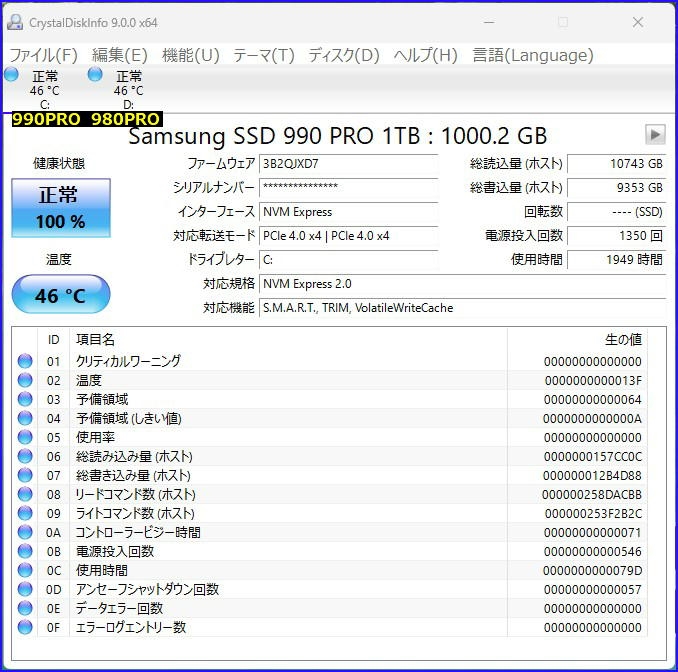678x672 pixels.
Task: Click status orb for ID 08 リードコマンド数
Action: point(25,494)
